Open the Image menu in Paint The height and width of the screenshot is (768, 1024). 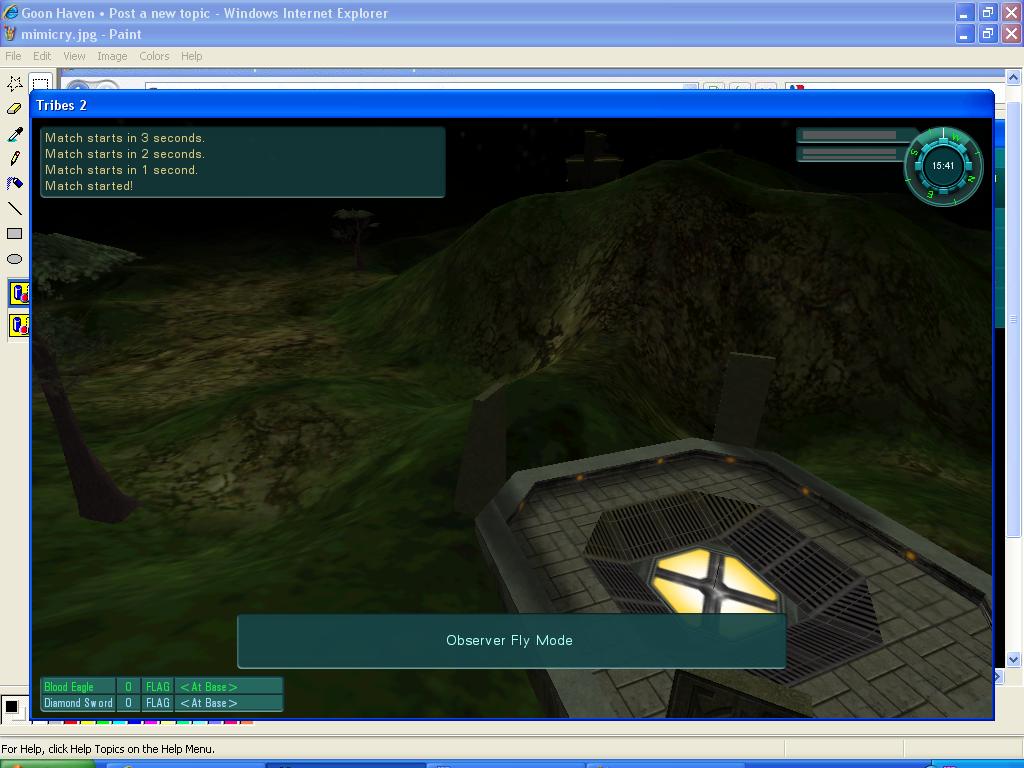tap(112, 56)
